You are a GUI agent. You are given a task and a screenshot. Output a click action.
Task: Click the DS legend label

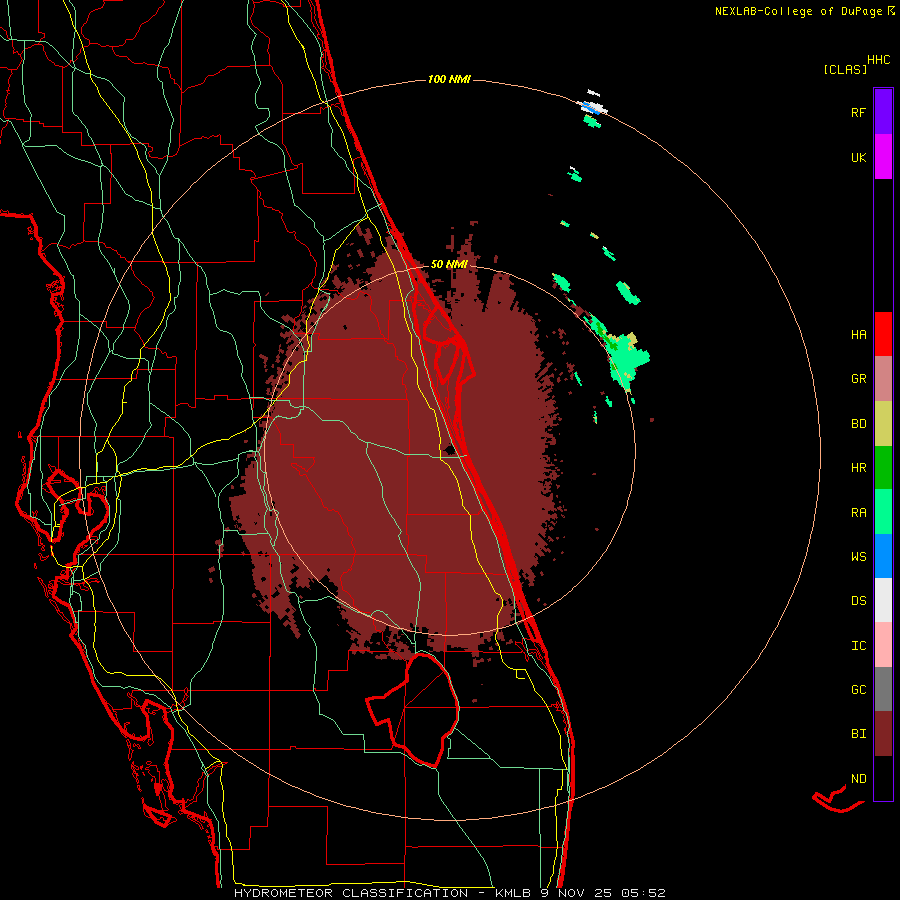(858, 601)
